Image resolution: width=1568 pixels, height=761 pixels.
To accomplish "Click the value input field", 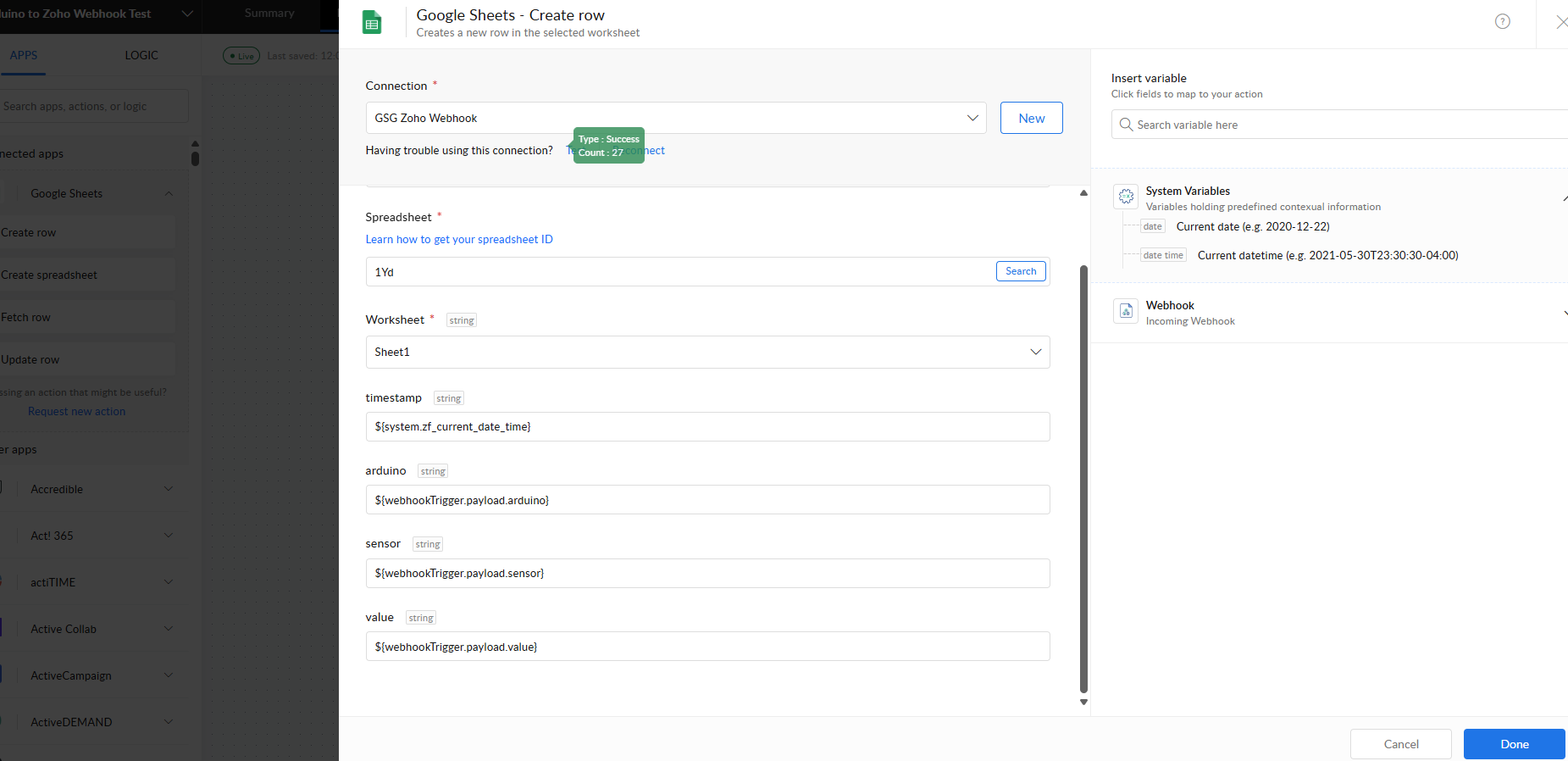I will 707,647.
